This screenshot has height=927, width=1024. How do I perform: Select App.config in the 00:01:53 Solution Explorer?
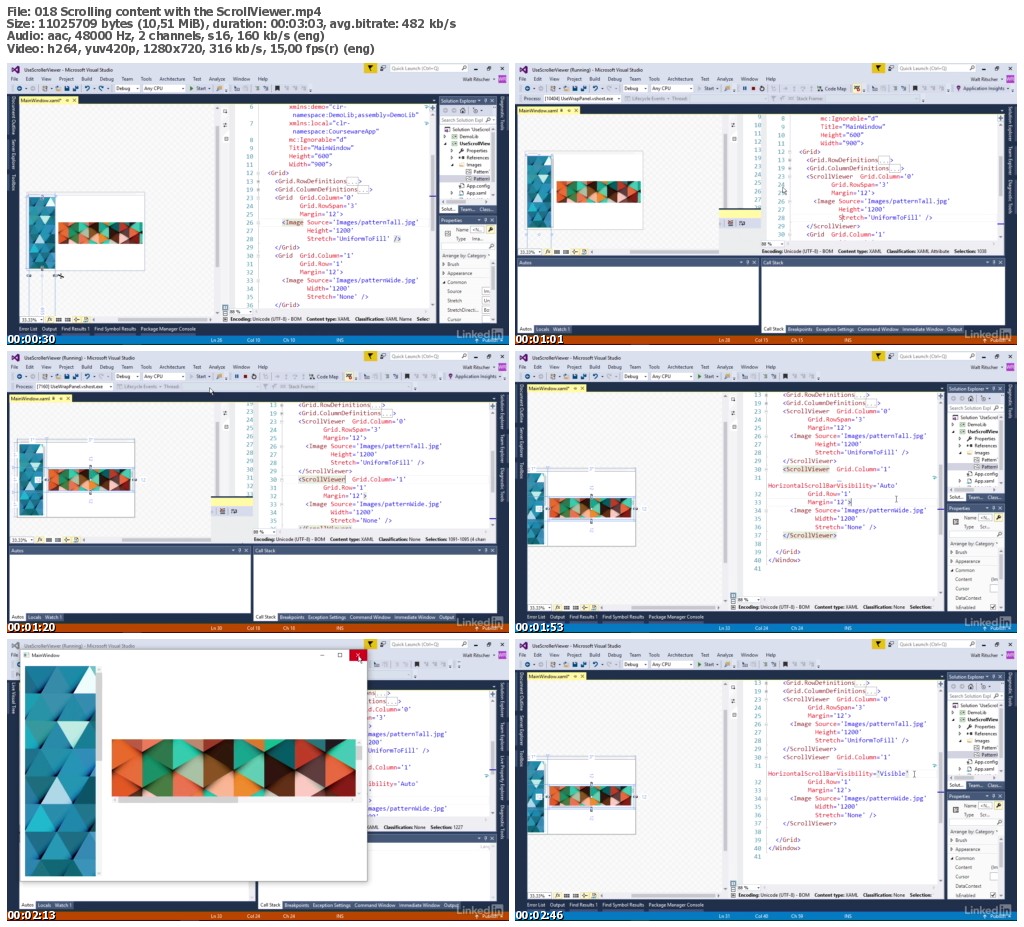coord(984,474)
